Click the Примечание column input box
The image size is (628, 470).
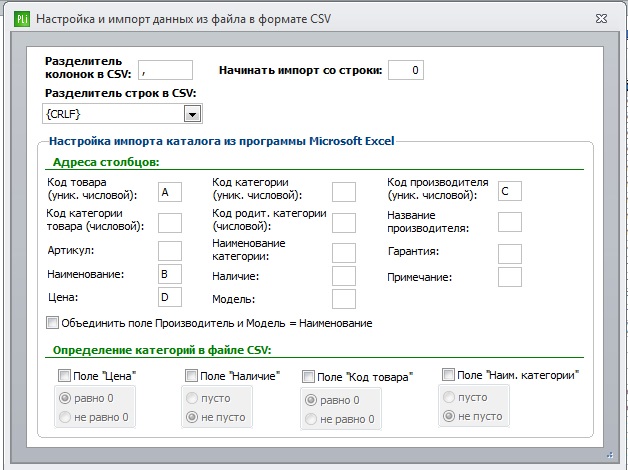pos(510,277)
